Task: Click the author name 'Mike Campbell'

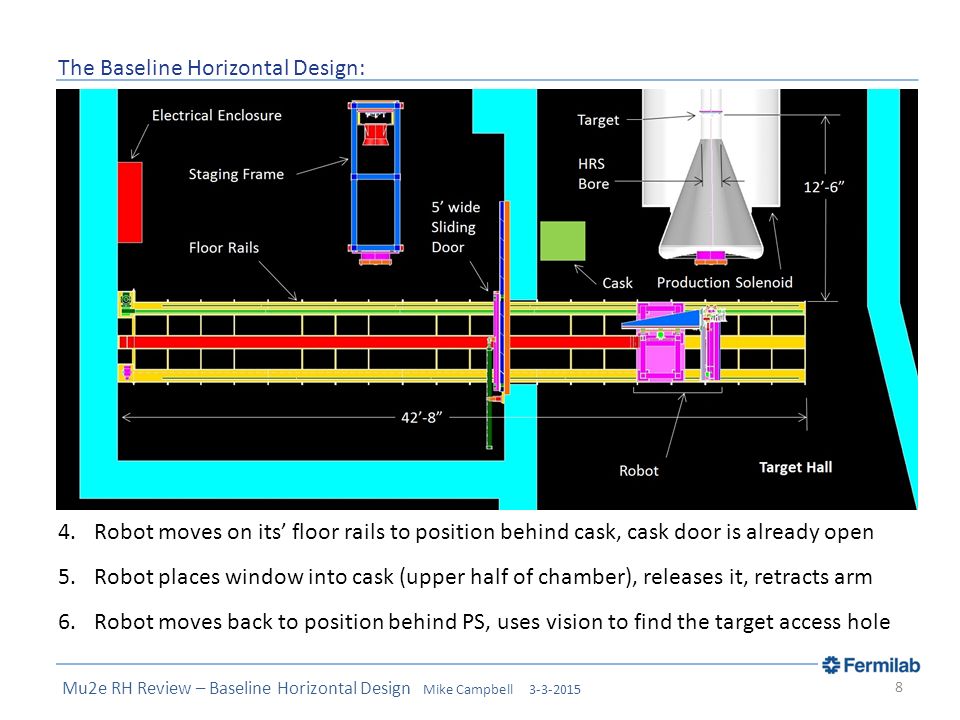Action: 468,689
